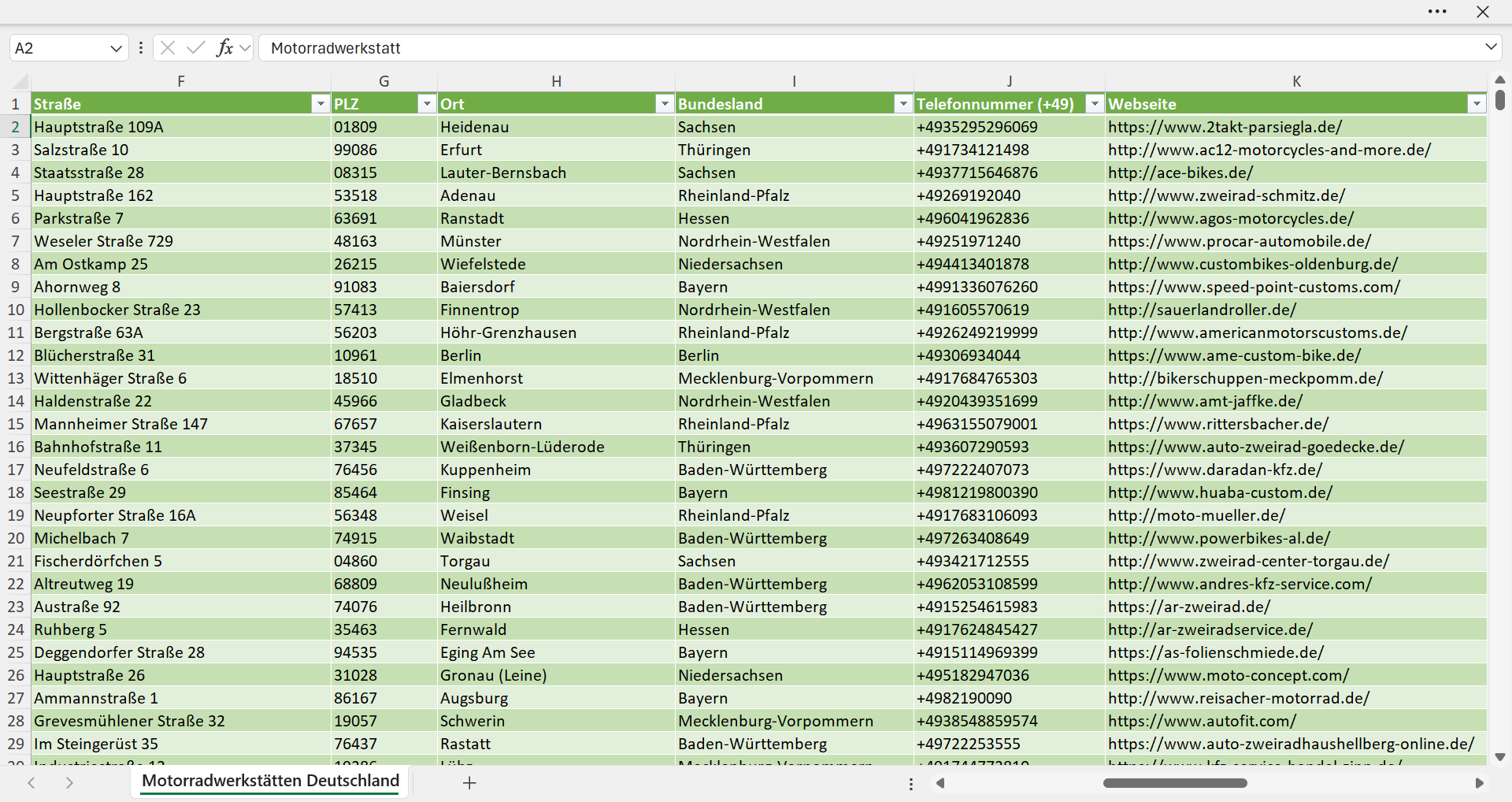1512x802 pixels.
Task: Select the Bundesland cell Berlin
Action: (795, 355)
